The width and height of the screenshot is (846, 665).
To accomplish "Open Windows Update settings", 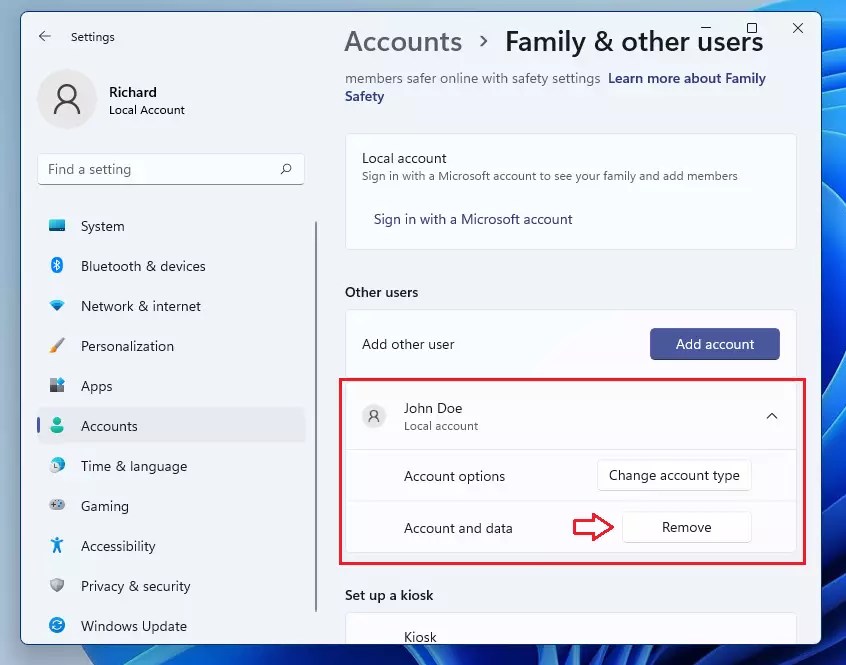I will pos(133,626).
